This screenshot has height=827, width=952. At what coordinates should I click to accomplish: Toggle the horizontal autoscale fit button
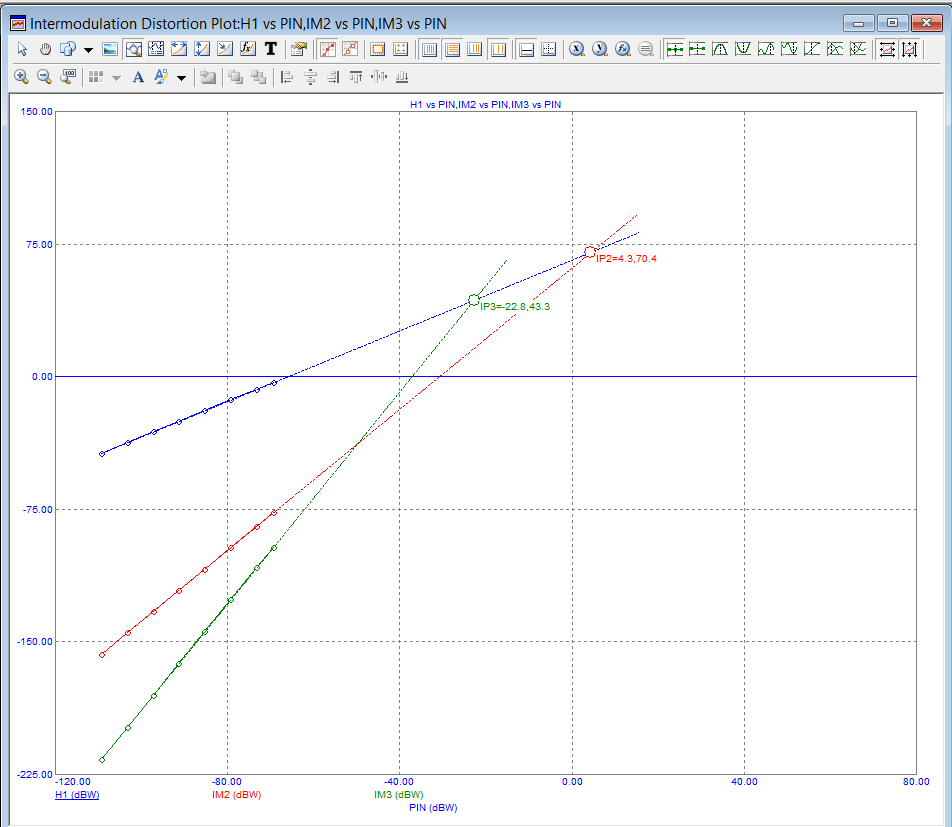point(887,49)
